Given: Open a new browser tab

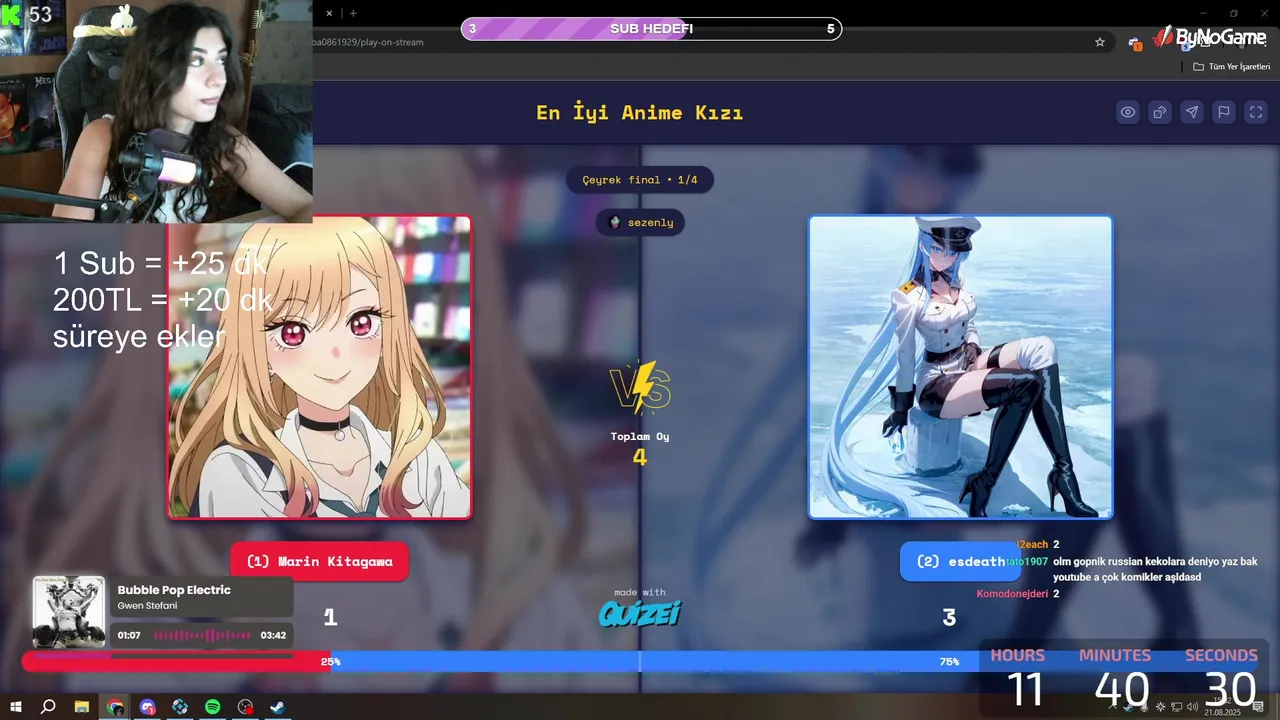Looking at the screenshot, I should click(353, 13).
